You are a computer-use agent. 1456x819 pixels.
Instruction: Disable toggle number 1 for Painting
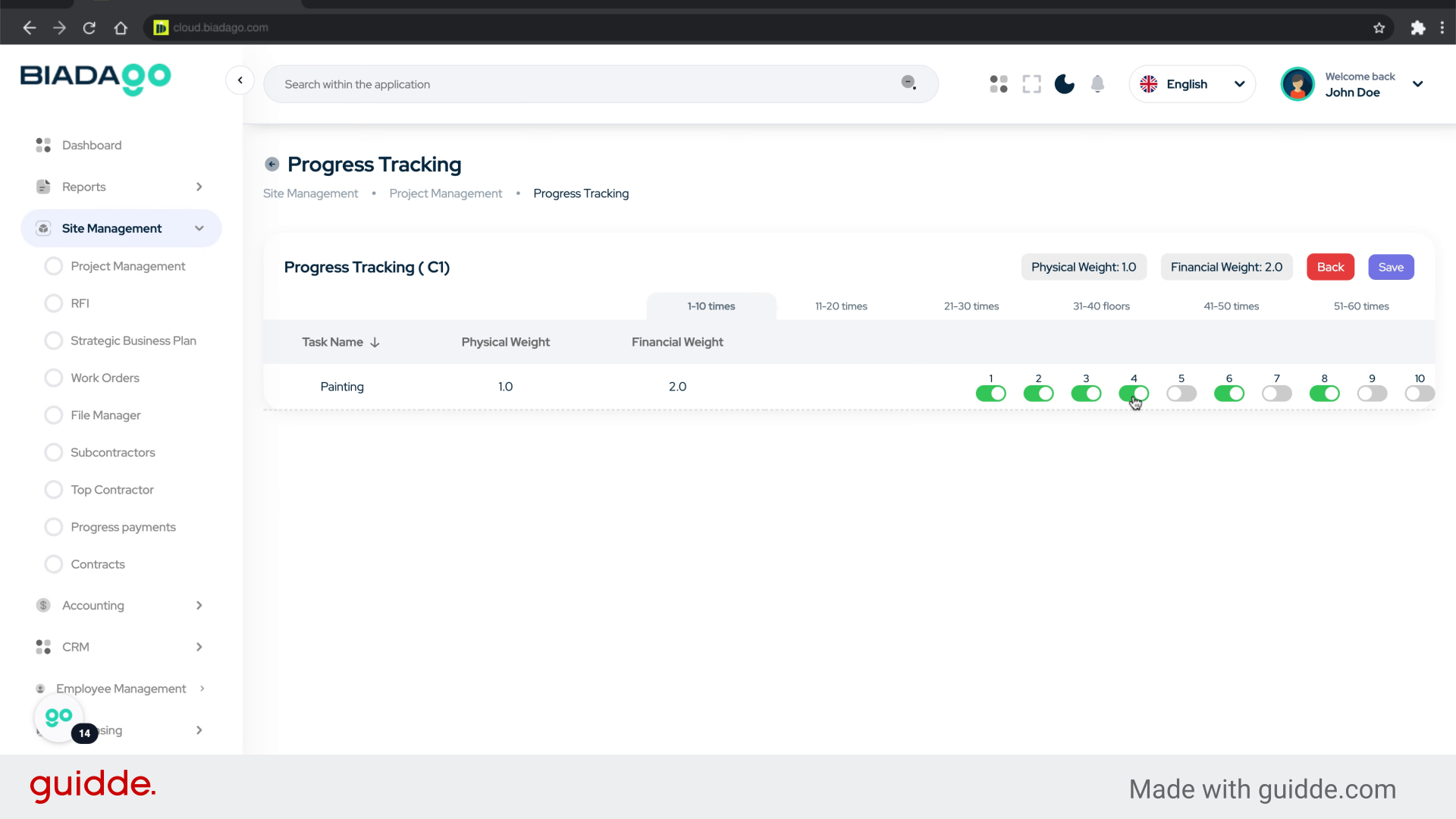(990, 394)
